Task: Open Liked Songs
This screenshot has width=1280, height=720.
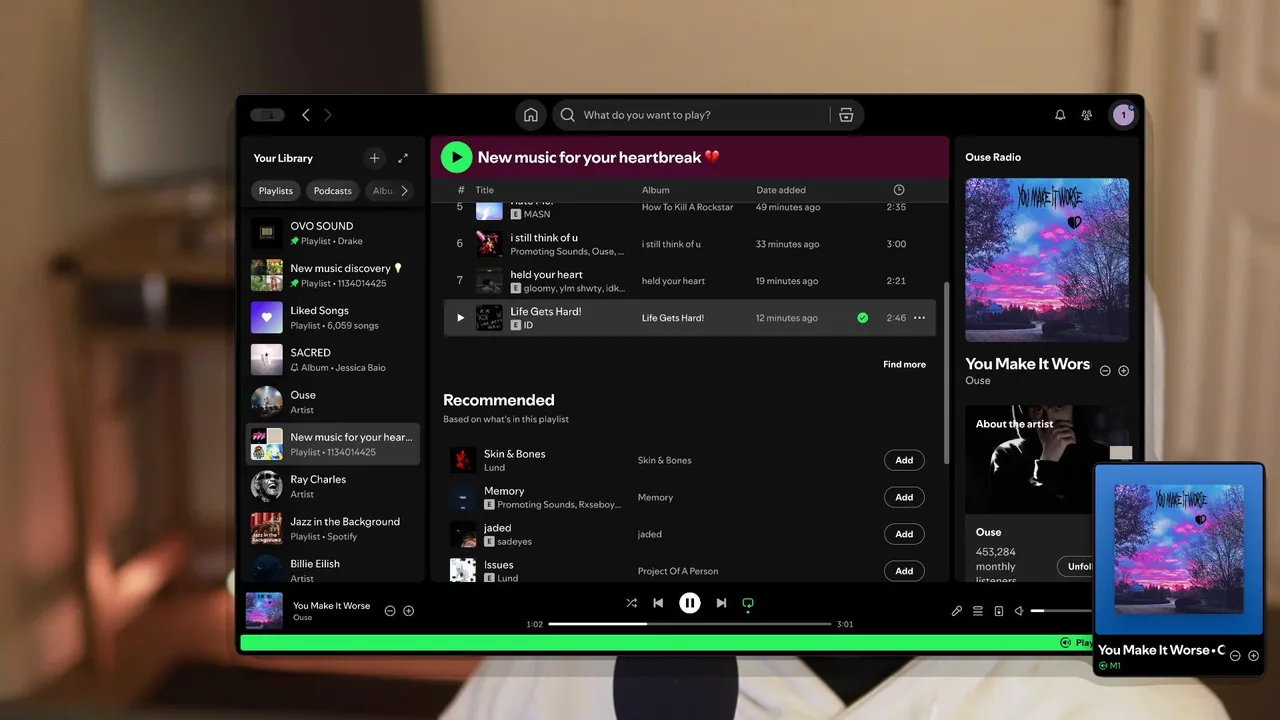Action: point(333,317)
